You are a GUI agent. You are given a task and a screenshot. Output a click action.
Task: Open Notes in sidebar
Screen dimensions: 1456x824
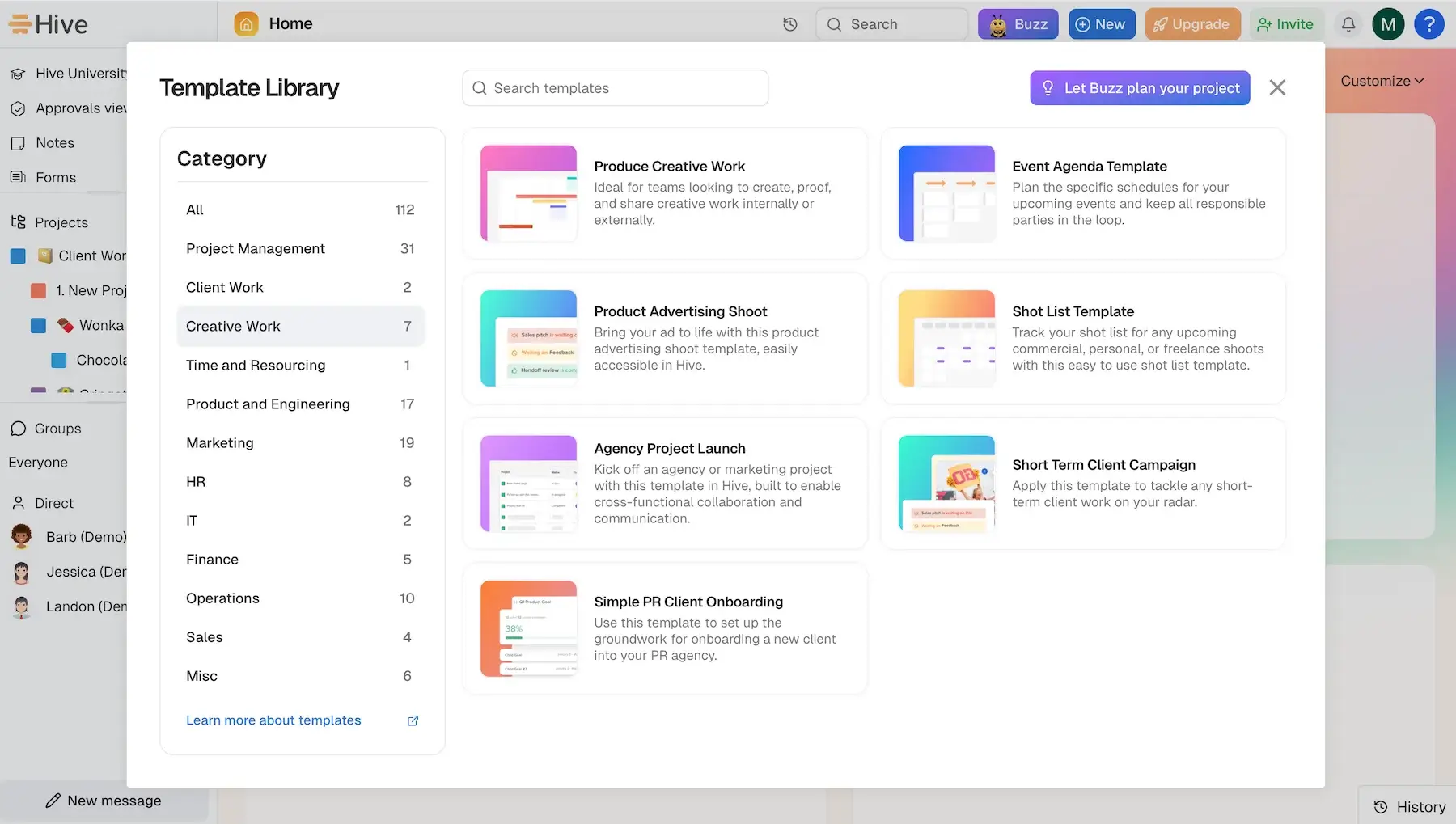click(43, 143)
